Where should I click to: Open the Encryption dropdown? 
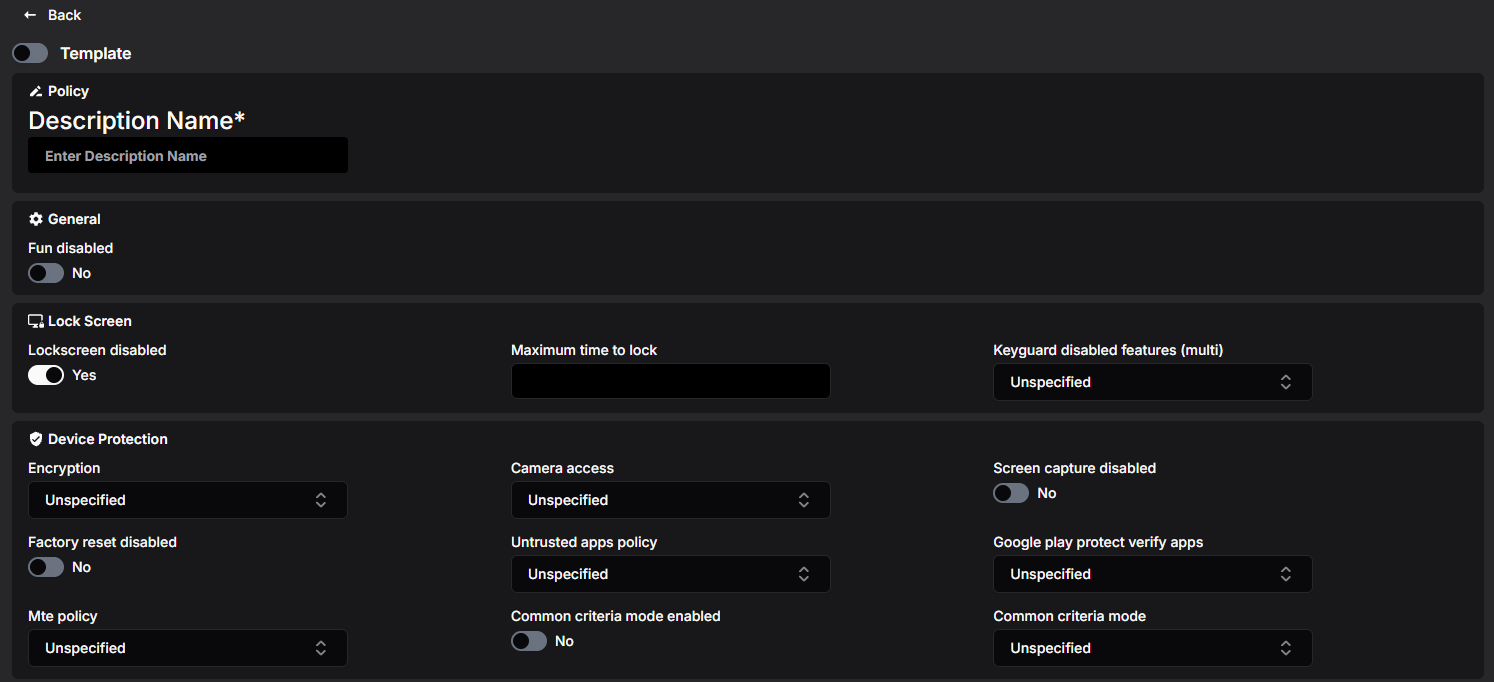point(188,500)
